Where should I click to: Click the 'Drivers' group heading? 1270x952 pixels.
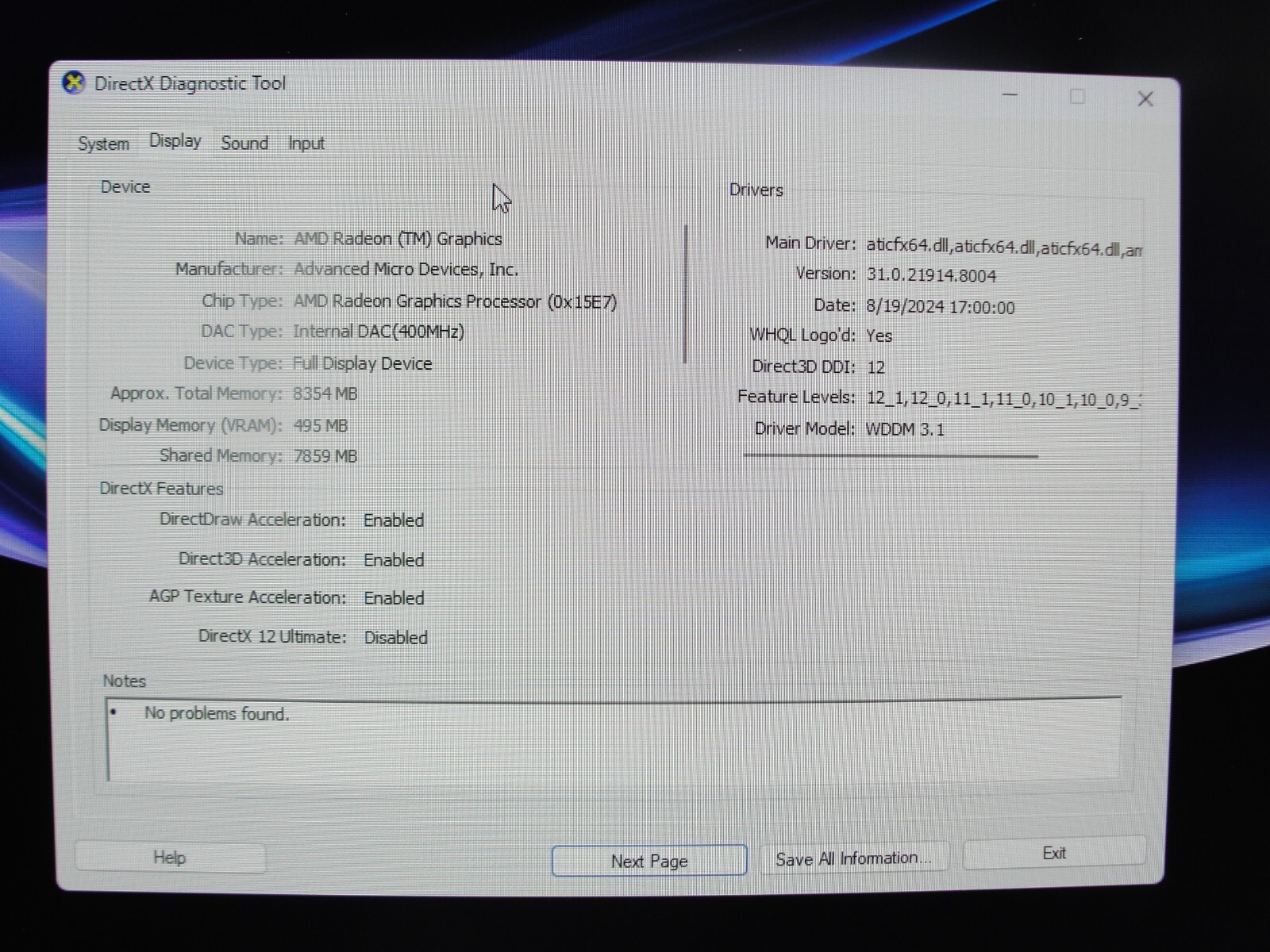pyautogui.click(x=756, y=190)
